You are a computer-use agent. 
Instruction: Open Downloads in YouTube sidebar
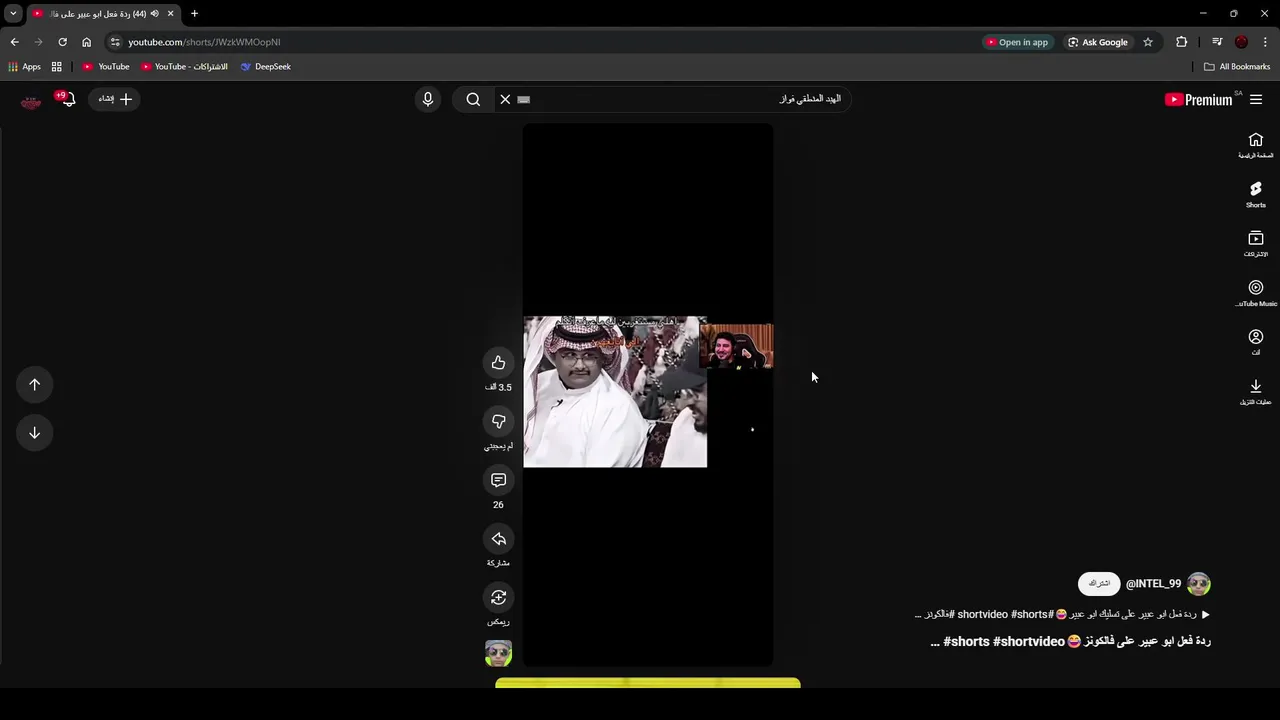(1256, 392)
